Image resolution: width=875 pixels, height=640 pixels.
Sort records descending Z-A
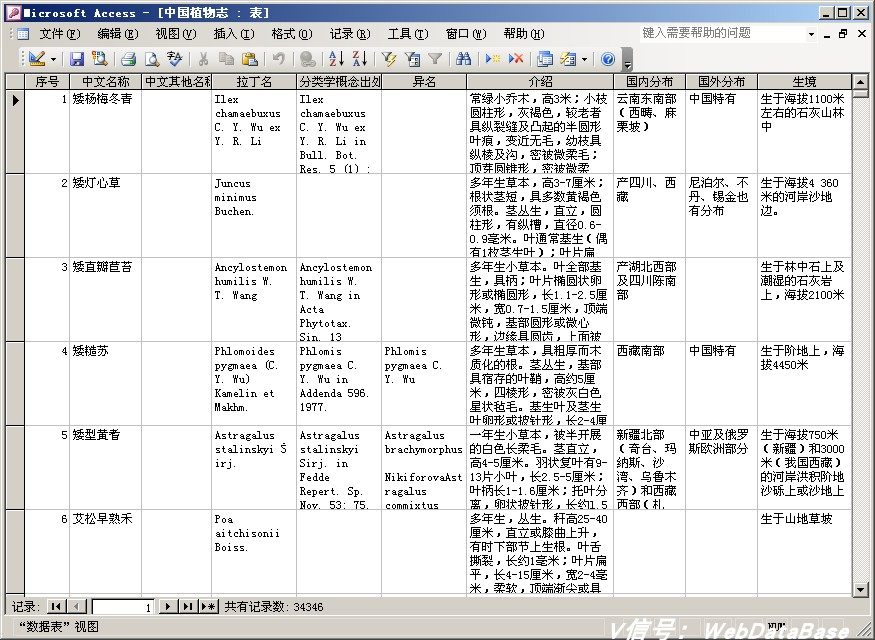360,59
